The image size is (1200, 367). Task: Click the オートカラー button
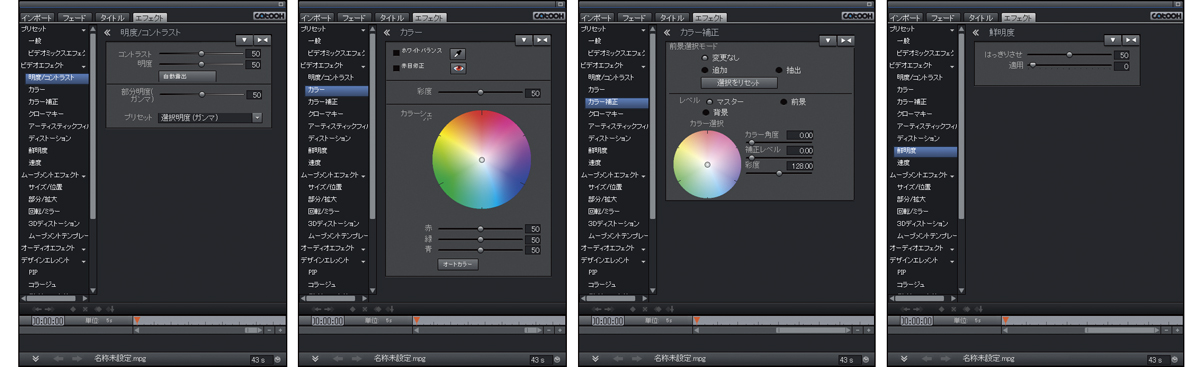[x=458, y=265]
